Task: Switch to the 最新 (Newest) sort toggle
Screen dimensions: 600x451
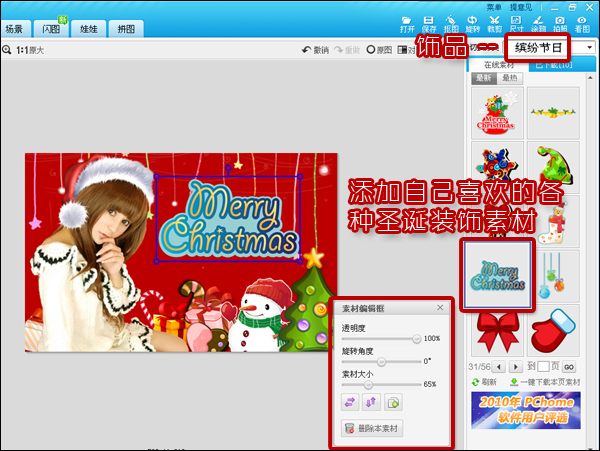Action: tap(483, 76)
